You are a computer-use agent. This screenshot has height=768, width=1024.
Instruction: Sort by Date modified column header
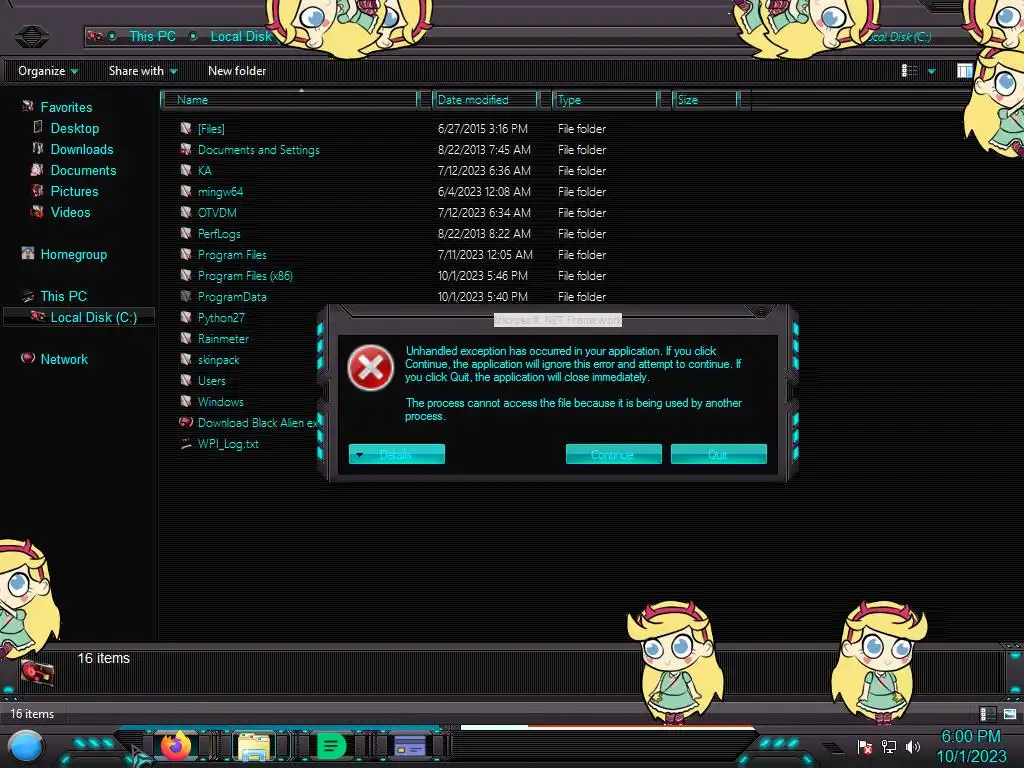485,99
